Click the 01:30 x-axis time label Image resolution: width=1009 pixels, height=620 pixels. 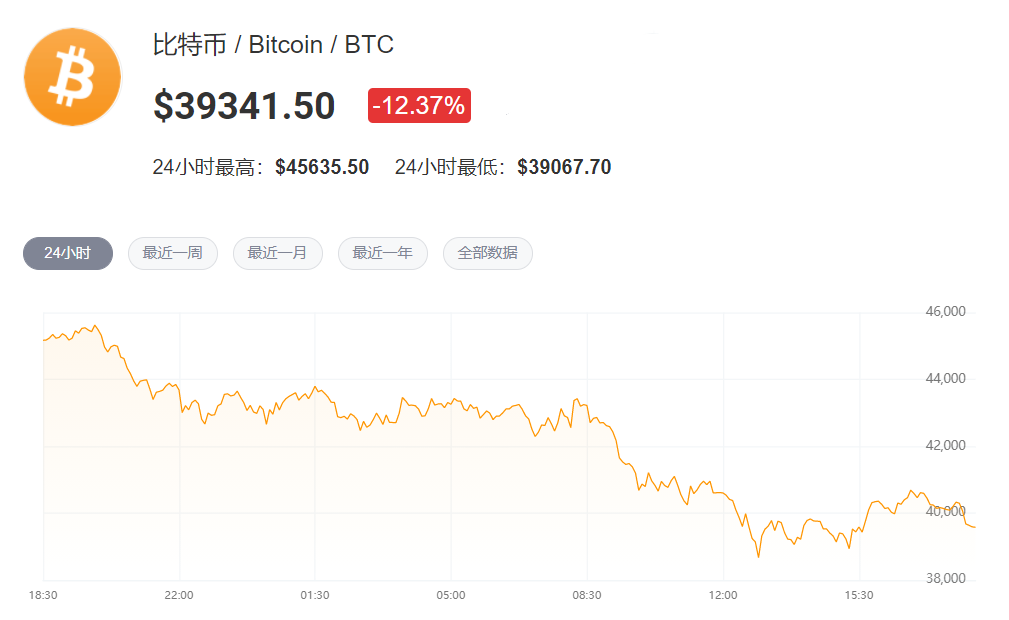(315, 595)
